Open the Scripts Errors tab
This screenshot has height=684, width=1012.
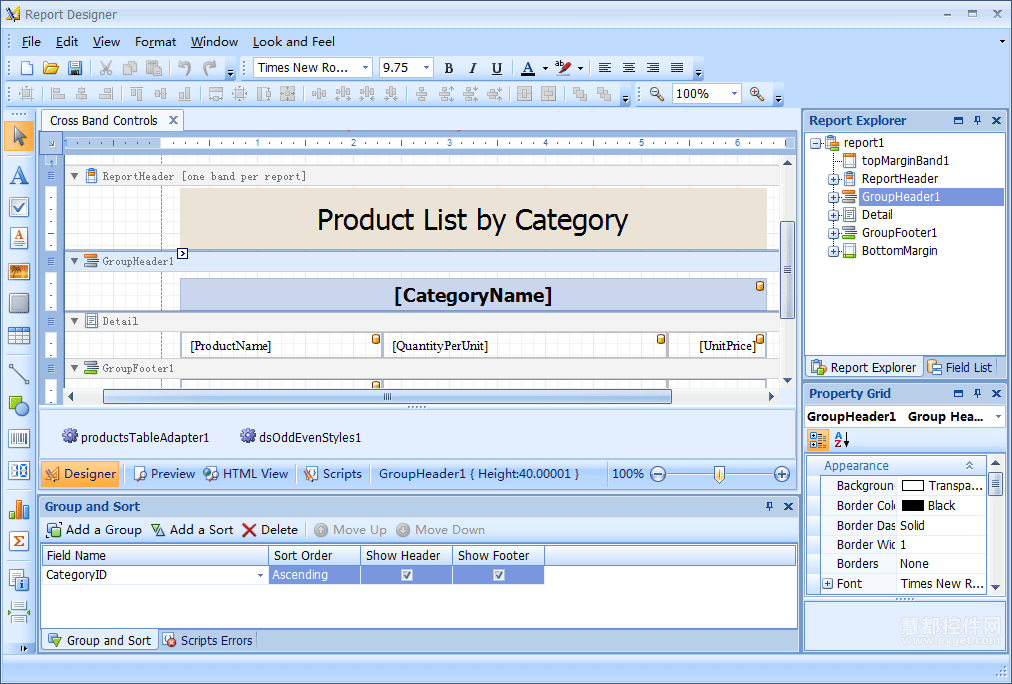[x=208, y=640]
